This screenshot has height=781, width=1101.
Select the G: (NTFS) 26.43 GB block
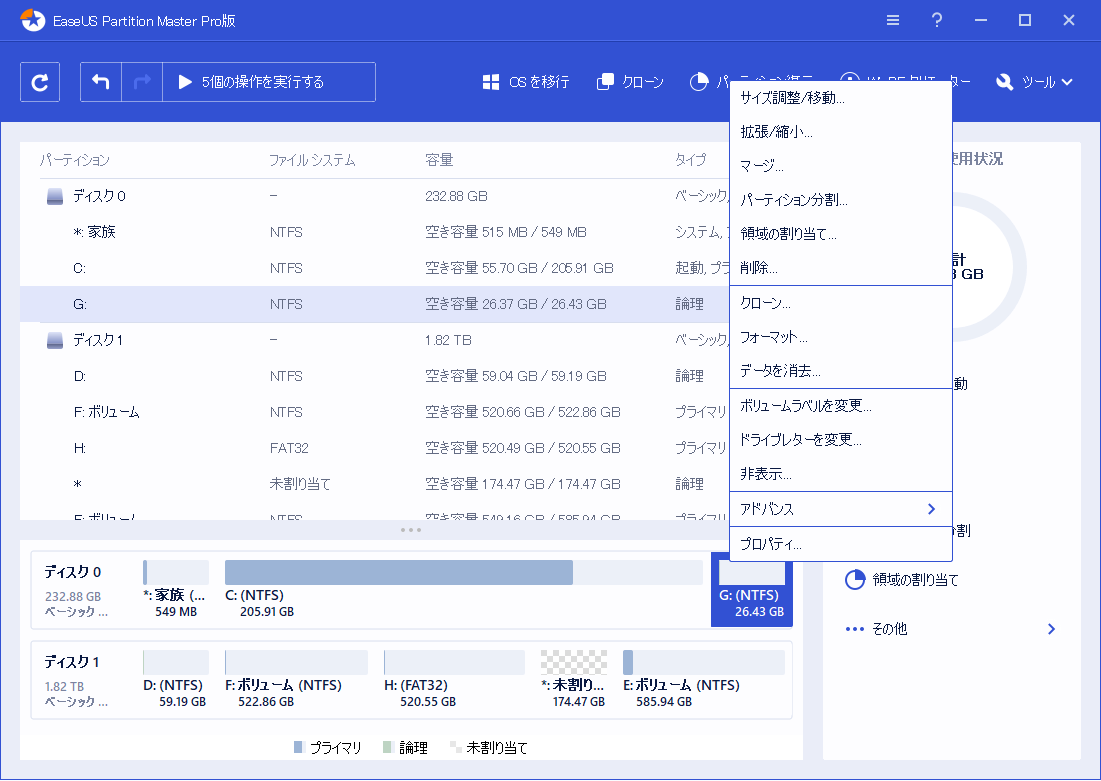pos(752,589)
